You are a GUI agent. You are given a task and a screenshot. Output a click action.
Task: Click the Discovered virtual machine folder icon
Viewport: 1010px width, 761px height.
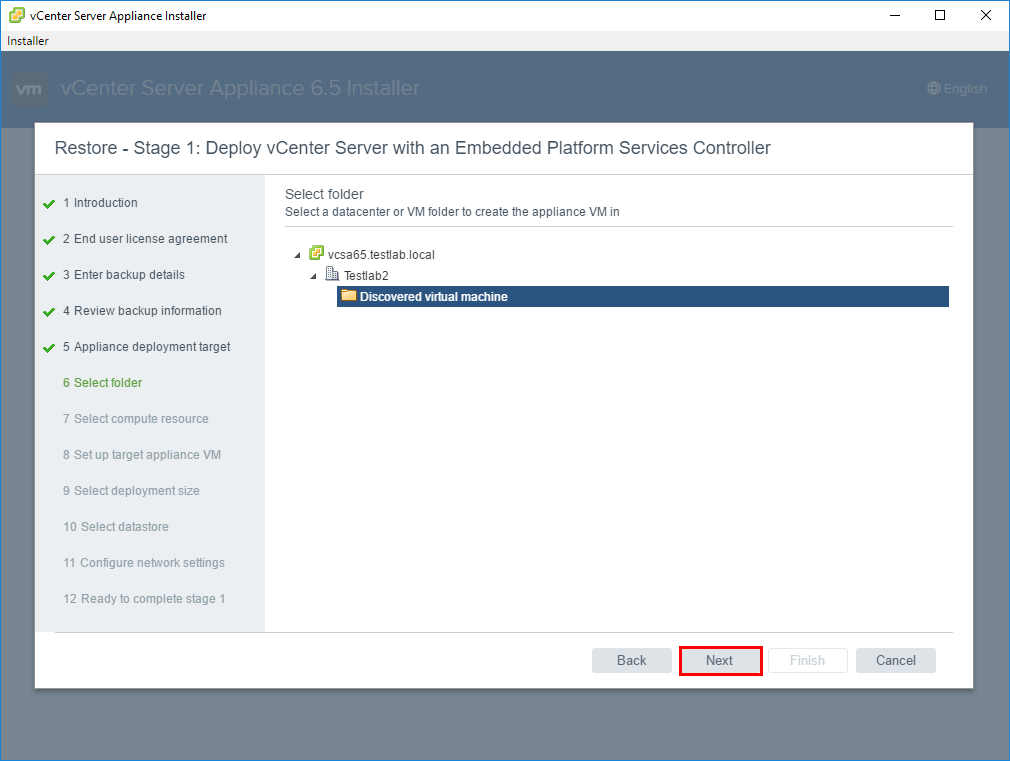tap(348, 296)
